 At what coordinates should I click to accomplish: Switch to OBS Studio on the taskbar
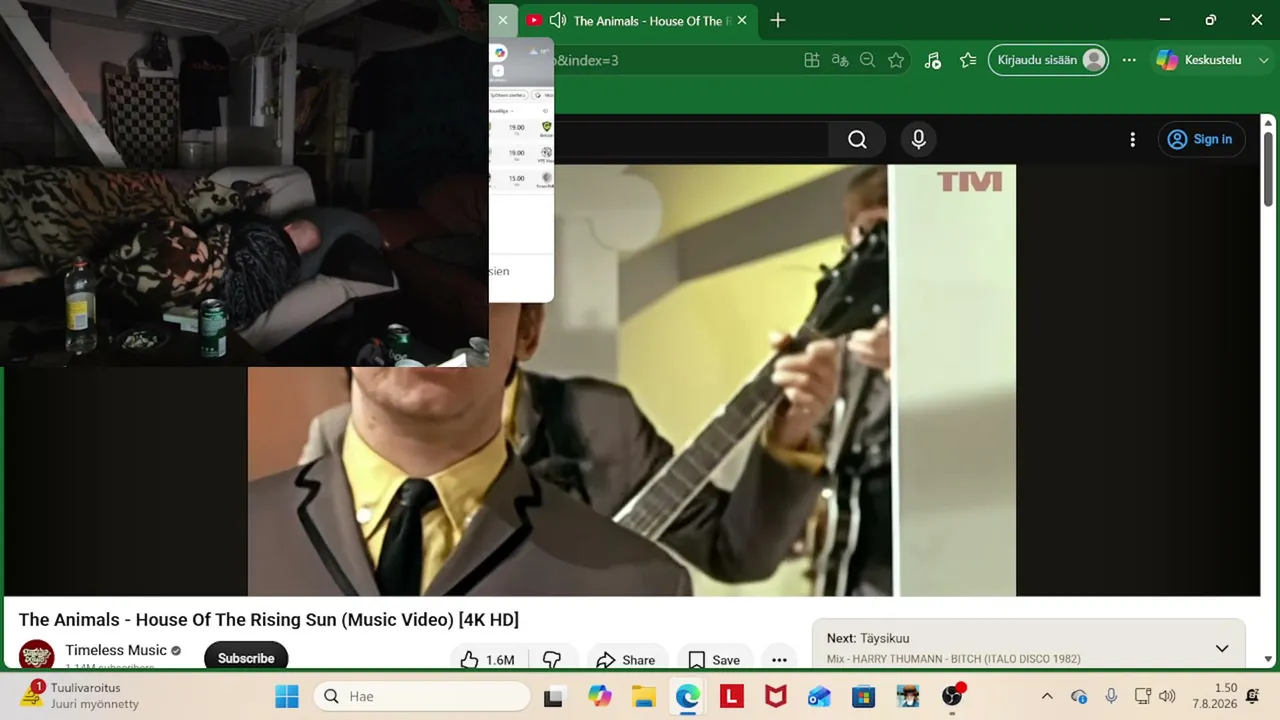[x=952, y=696]
